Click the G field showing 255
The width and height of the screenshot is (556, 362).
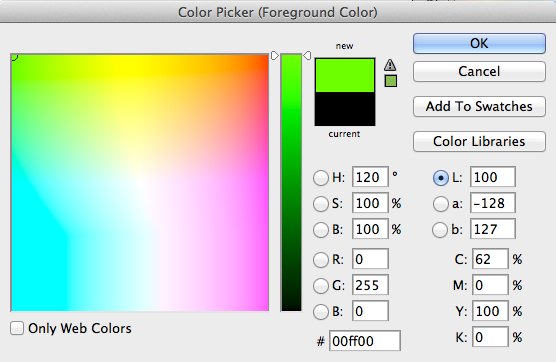click(370, 285)
